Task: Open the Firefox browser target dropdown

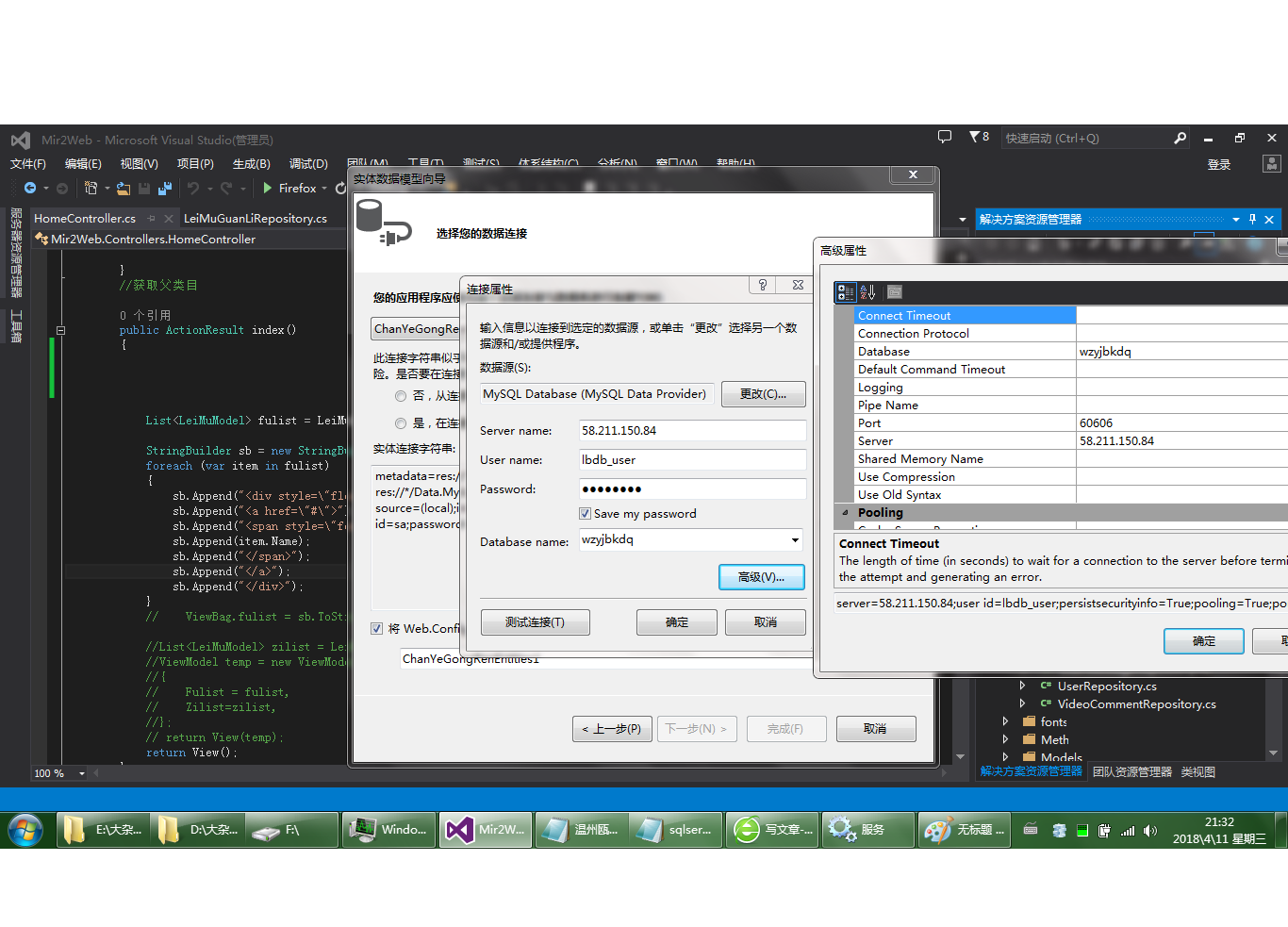Action: click(324, 189)
